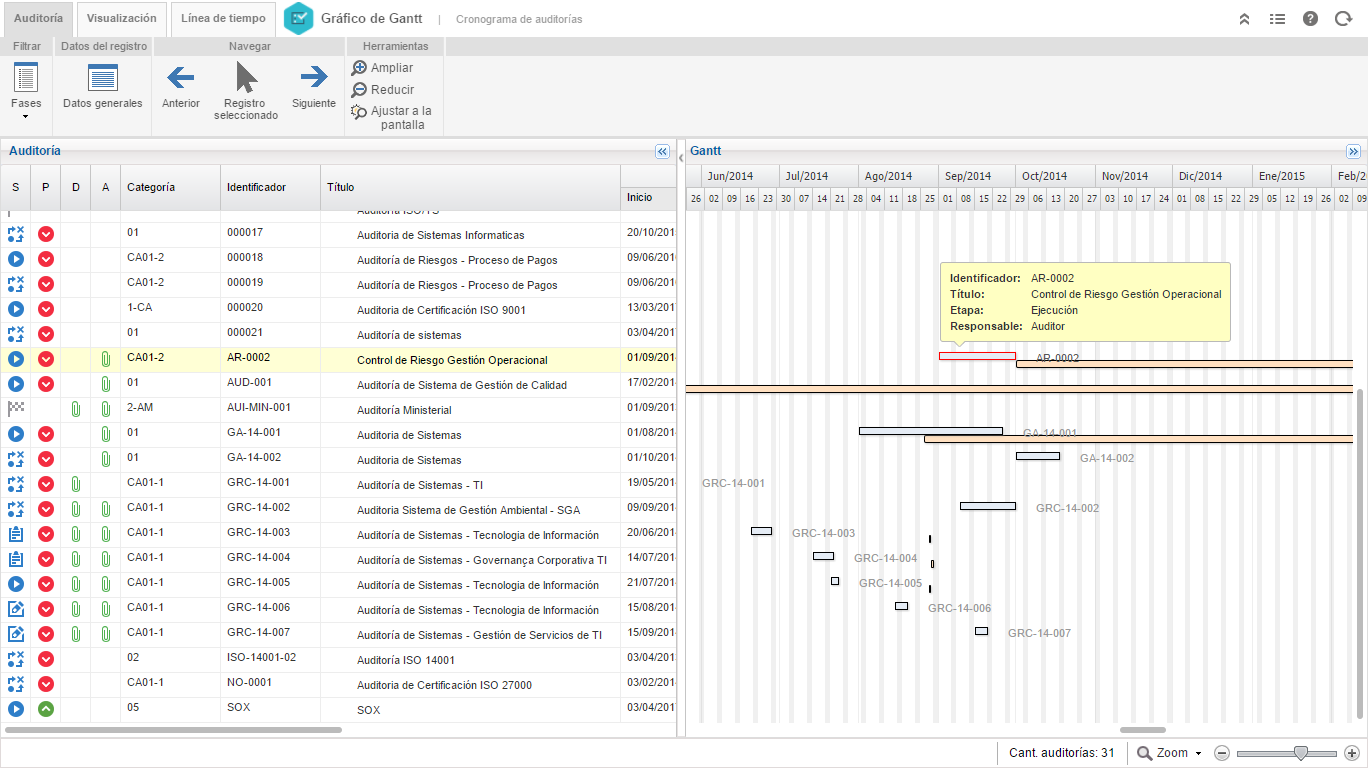Zoom in with Ampliar tool

tap(382, 68)
